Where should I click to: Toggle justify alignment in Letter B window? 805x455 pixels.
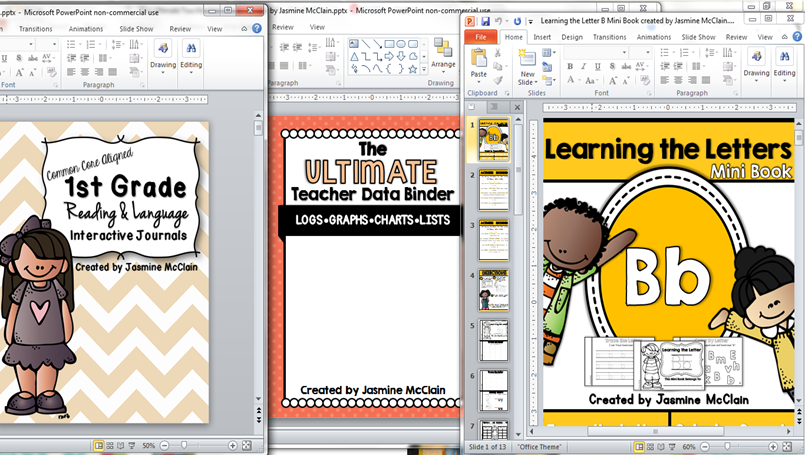(706, 80)
